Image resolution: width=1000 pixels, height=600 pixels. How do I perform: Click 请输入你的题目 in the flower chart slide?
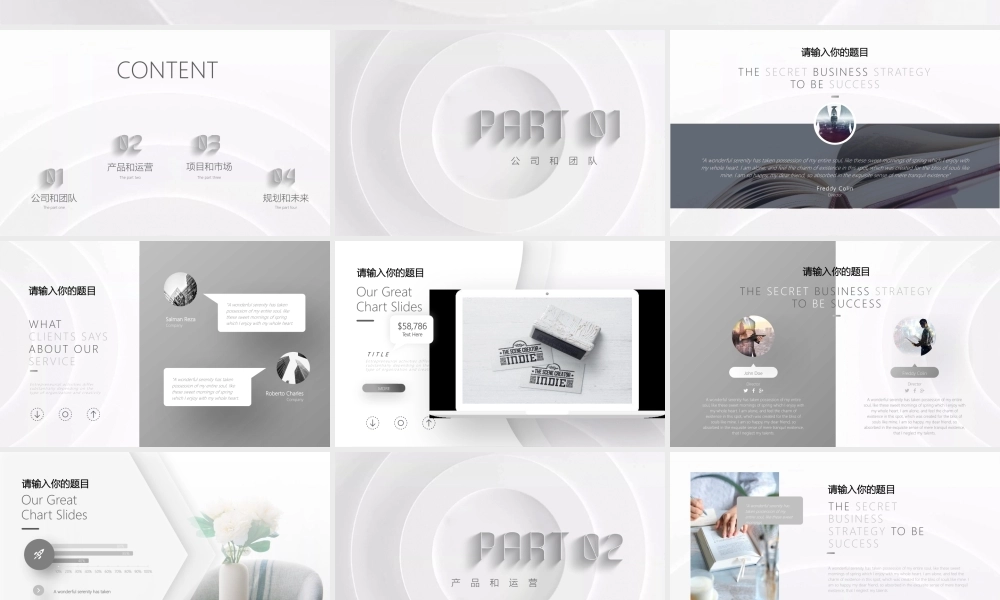coord(55,484)
